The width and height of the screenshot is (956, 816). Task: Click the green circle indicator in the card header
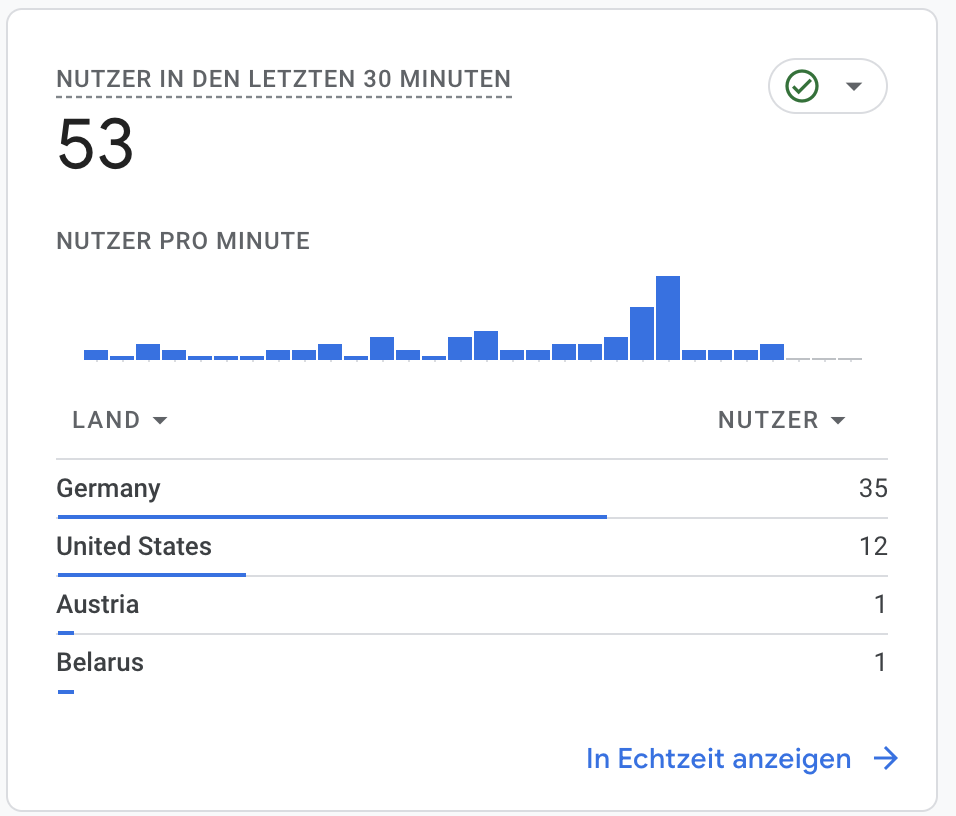(x=803, y=86)
